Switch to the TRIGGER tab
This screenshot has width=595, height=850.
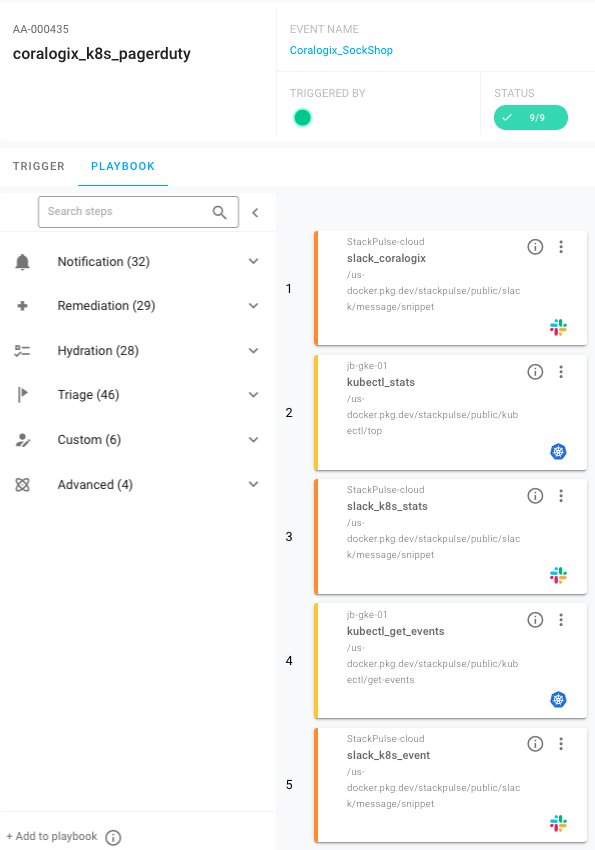tap(39, 166)
